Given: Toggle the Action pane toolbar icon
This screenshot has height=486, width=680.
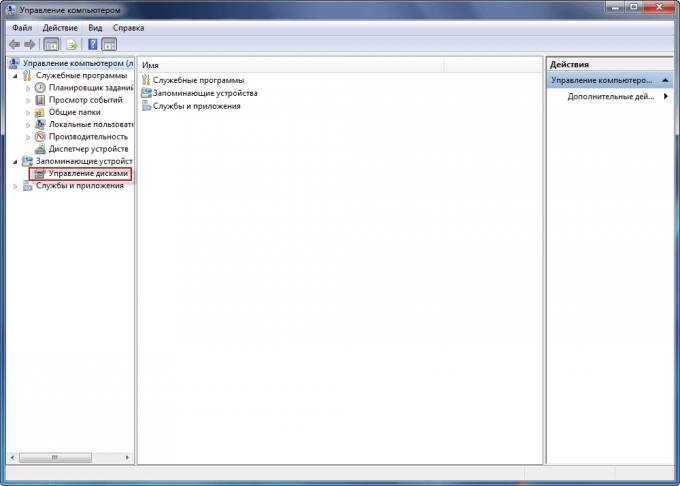Looking at the screenshot, I should click(x=109, y=45).
